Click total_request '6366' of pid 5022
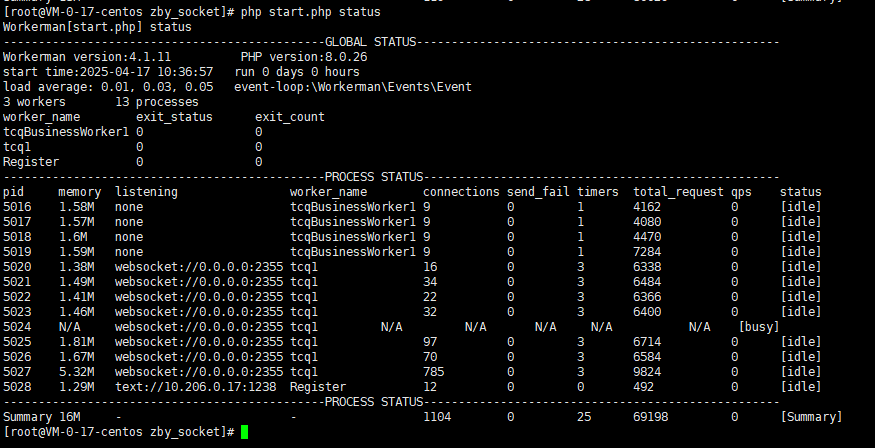875x448 pixels. point(647,297)
